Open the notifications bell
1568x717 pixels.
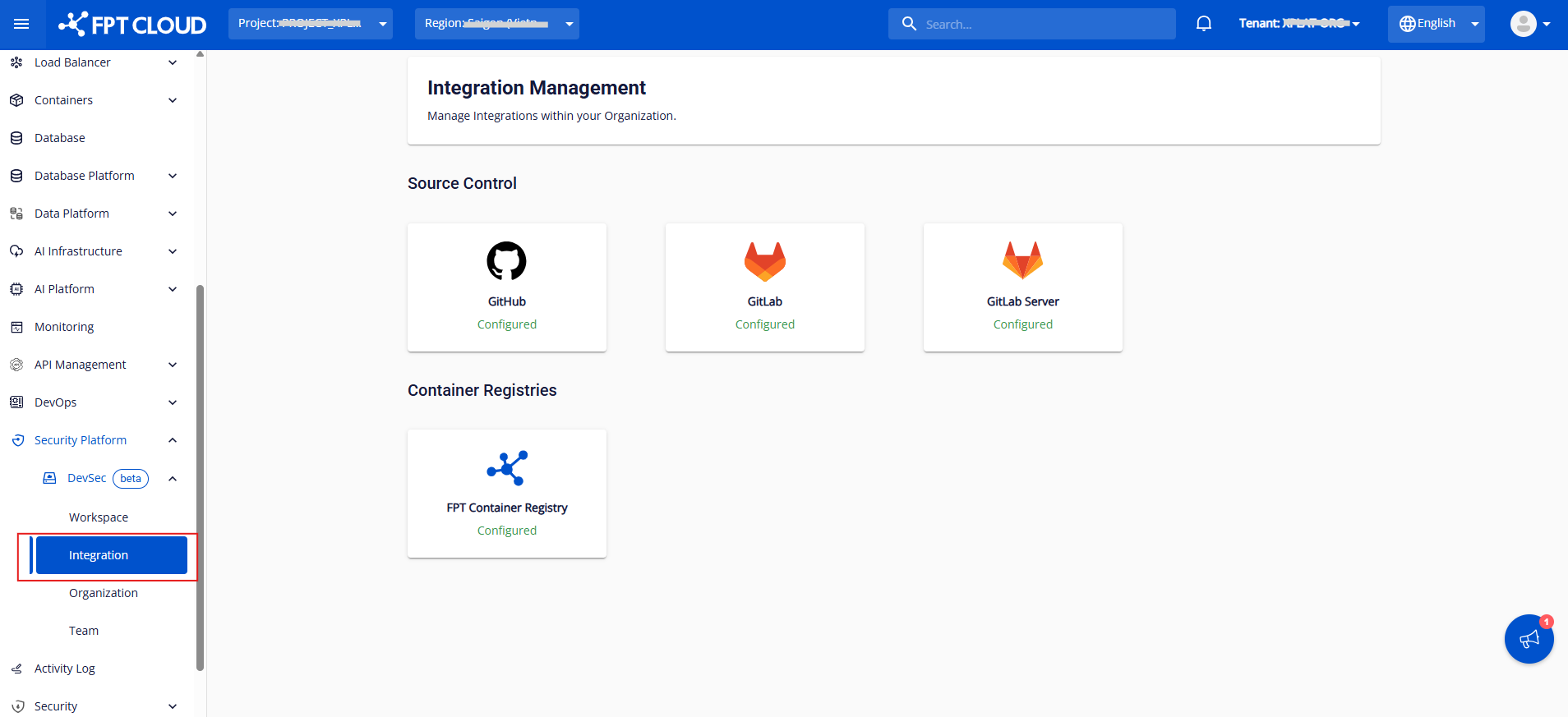click(1204, 24)
